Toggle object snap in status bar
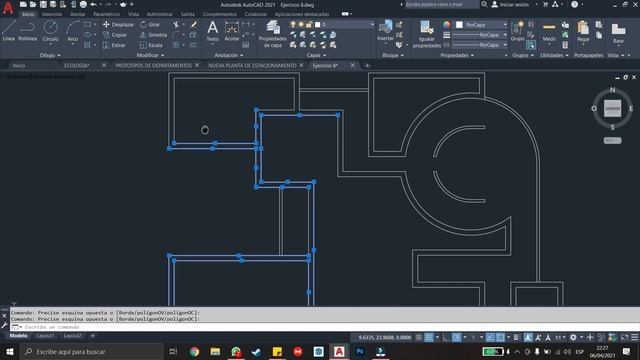The image size is (640, 360). tap(500, 337)
